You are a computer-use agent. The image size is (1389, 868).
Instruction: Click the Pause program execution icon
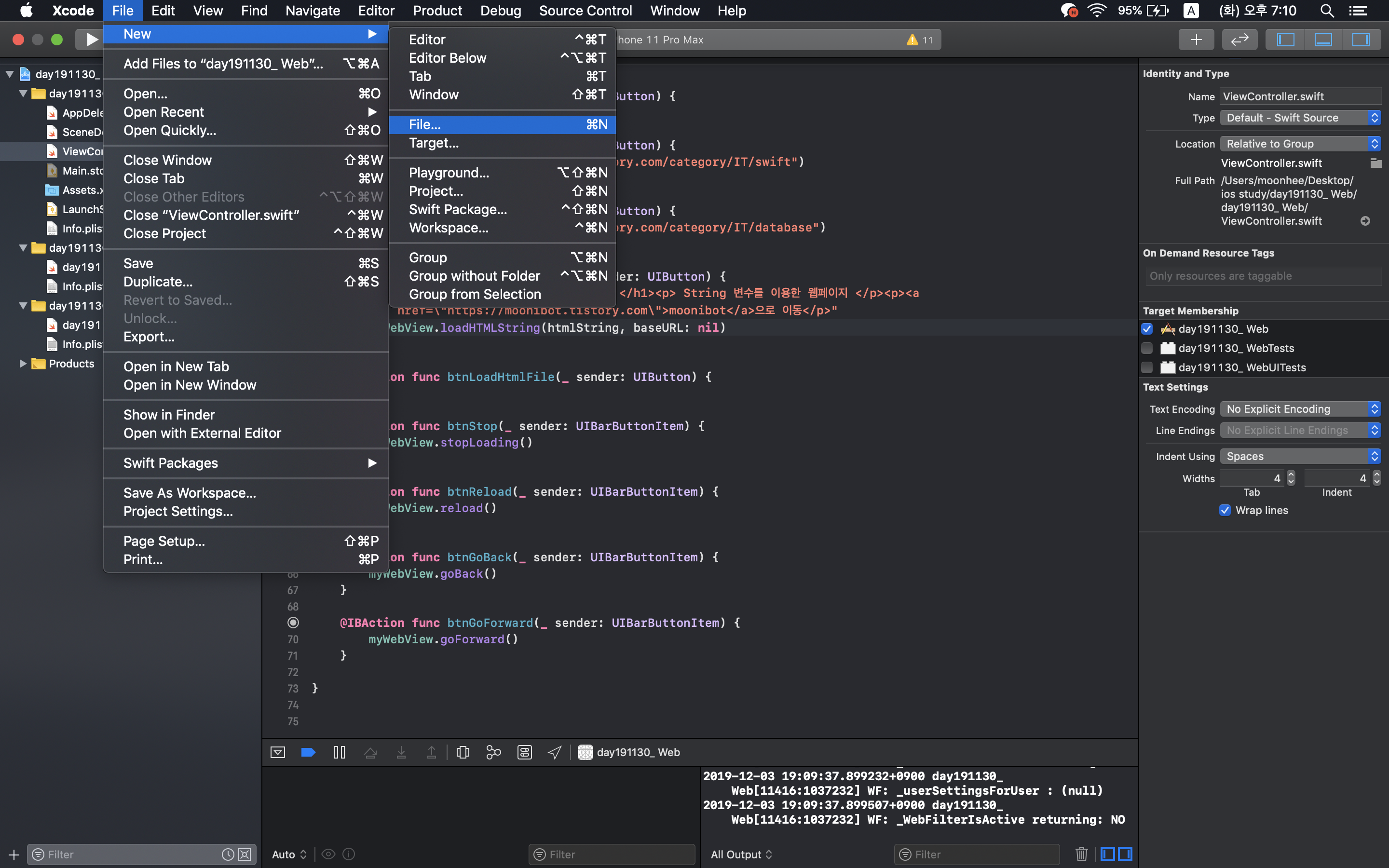[339, 752]
